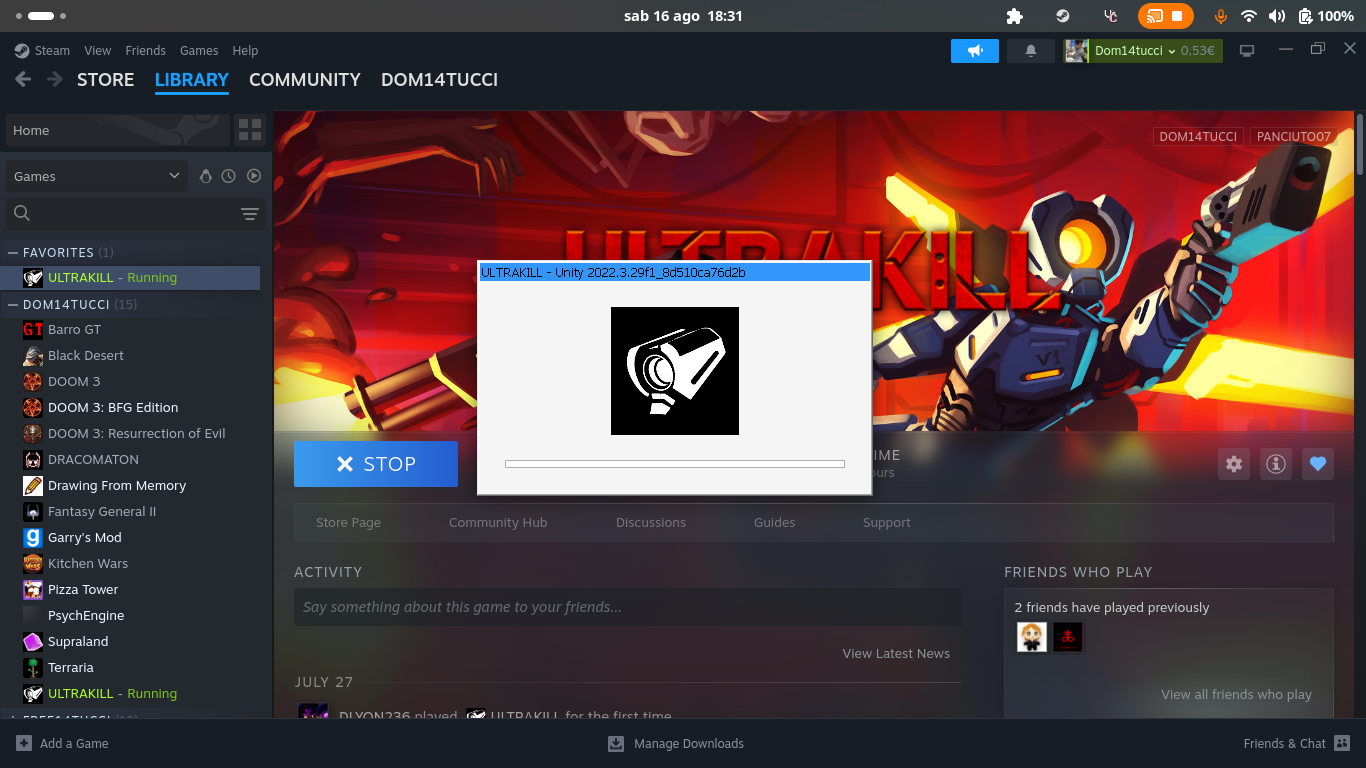Open the Discussions link
1366x768 pixels.
[x=651, y=523]
